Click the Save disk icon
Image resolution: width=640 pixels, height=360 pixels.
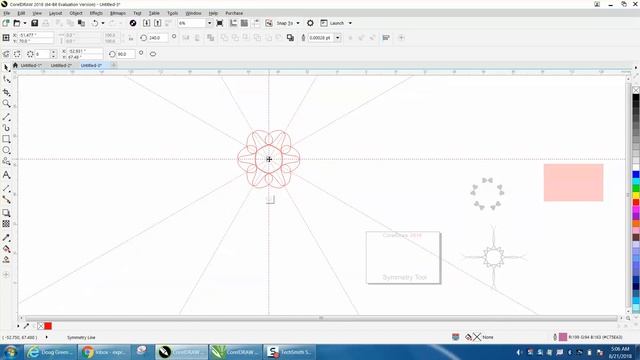[x=35, y=23]
